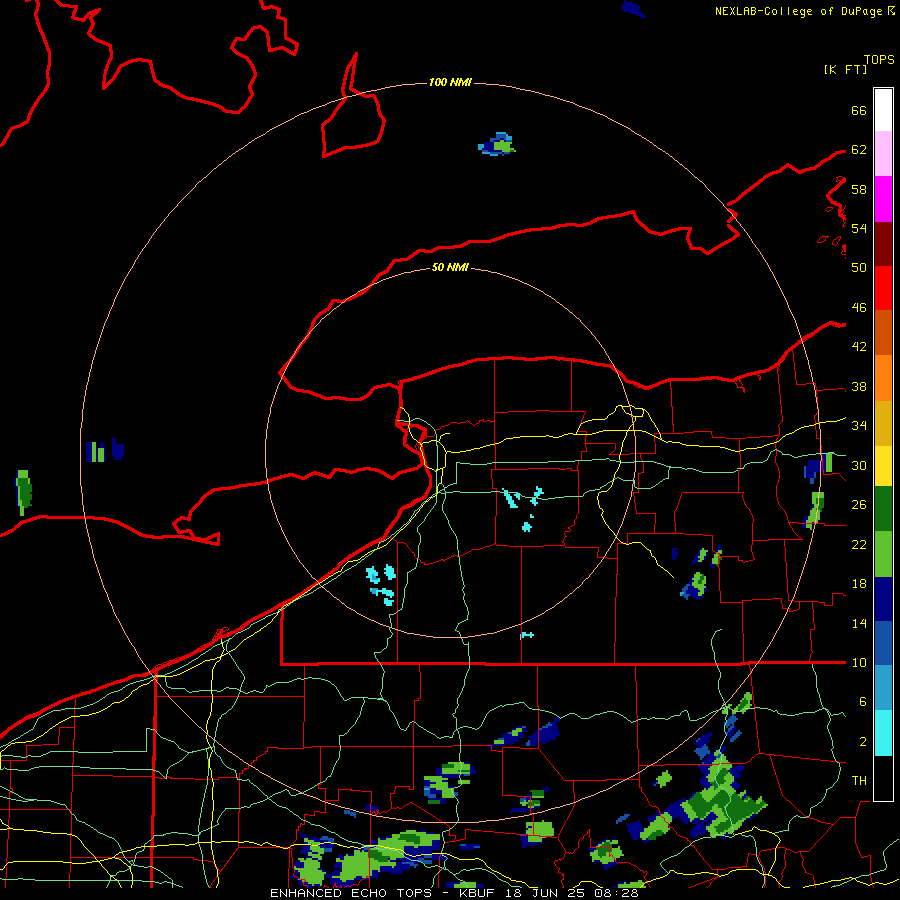Image resolution: width=900 pixels, height=900 pixels.
Task: Click the '34' legend value
Action: pos(859,426)
